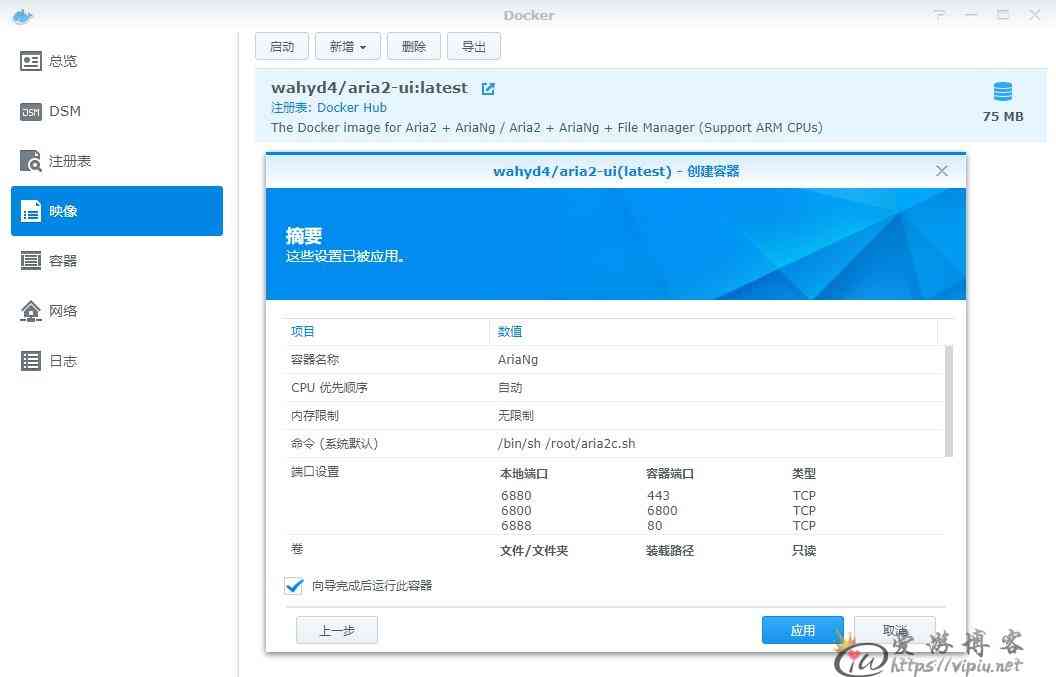The image size is (1056, 677).
Task: Select the AriaNg container name value
Action: tap(518, 360)
